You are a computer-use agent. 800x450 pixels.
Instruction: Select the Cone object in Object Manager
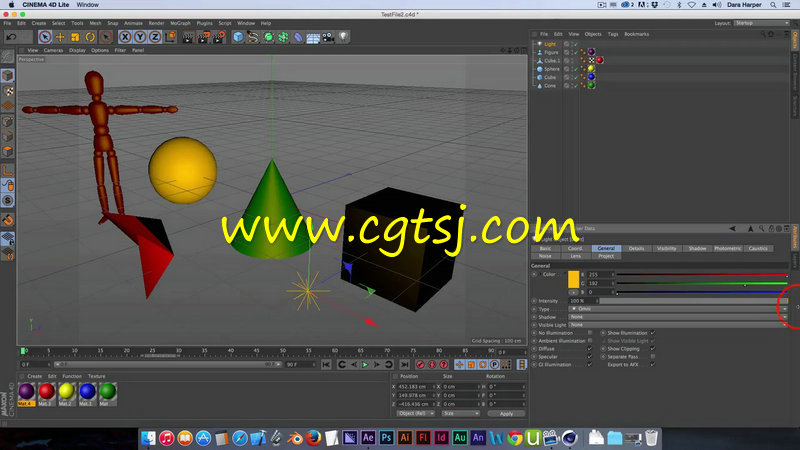[549, 86]
